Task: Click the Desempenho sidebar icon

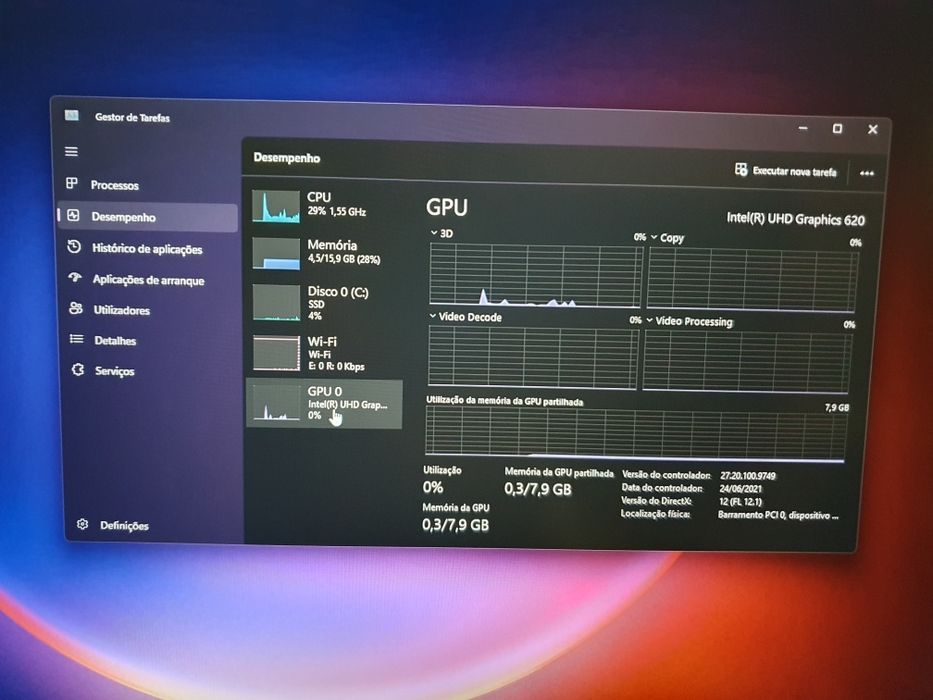Action: (x=73, y=215)
